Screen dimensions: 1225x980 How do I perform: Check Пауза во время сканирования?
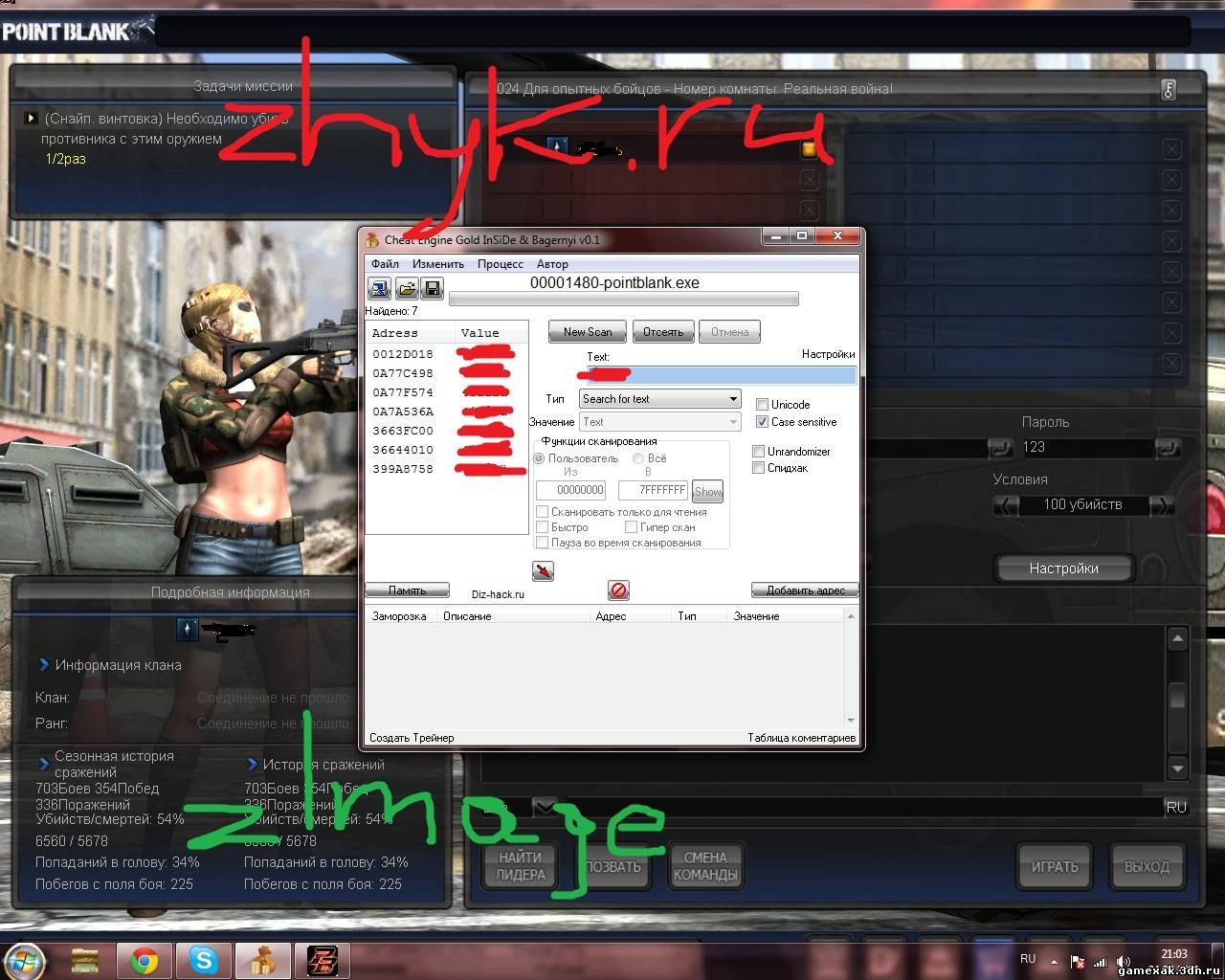coord(543,543)
